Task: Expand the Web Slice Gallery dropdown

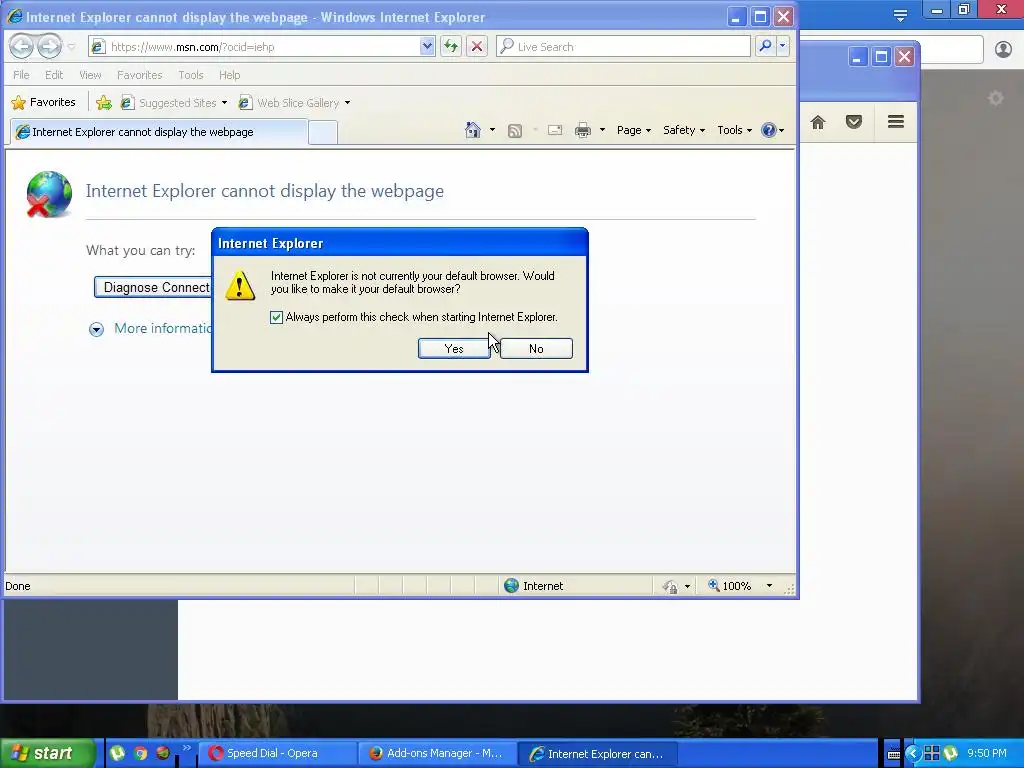Action: pyautogui.click(x=347, y=103)
